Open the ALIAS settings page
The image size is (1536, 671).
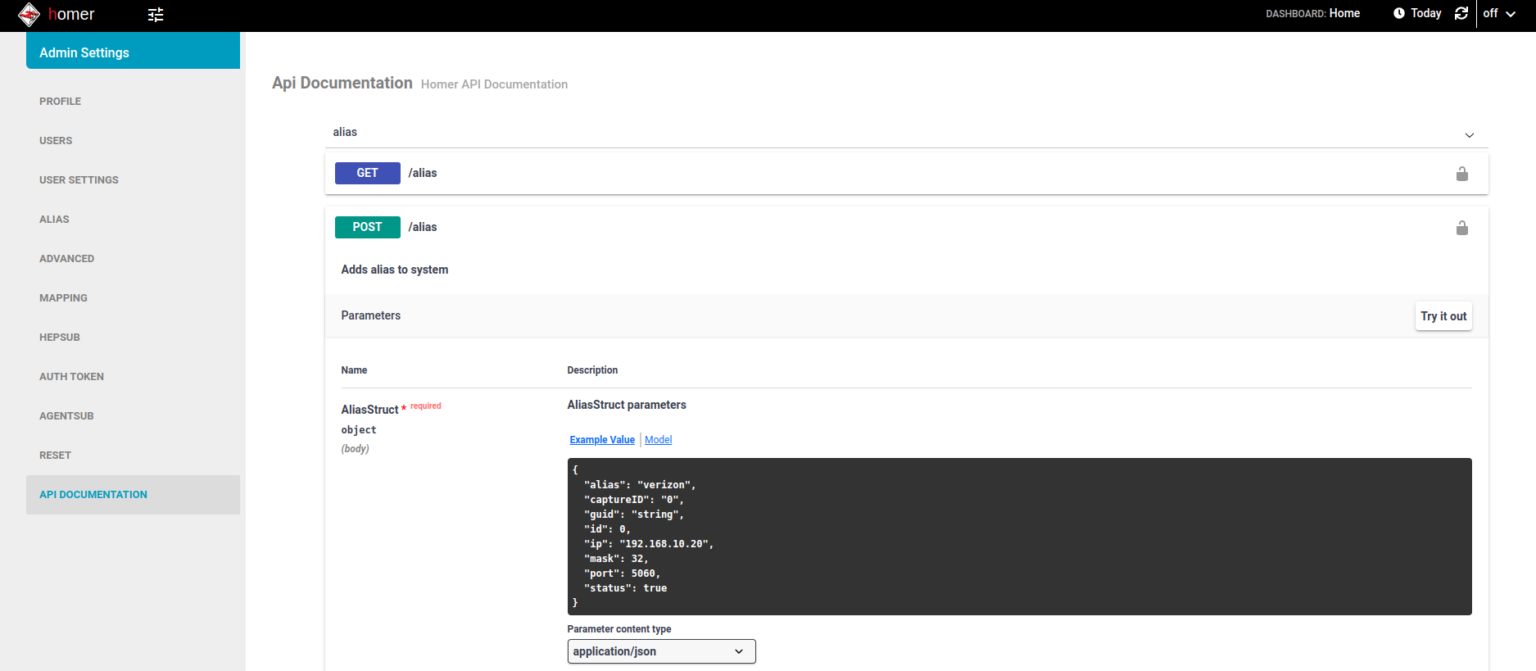[x=54, y=219]
